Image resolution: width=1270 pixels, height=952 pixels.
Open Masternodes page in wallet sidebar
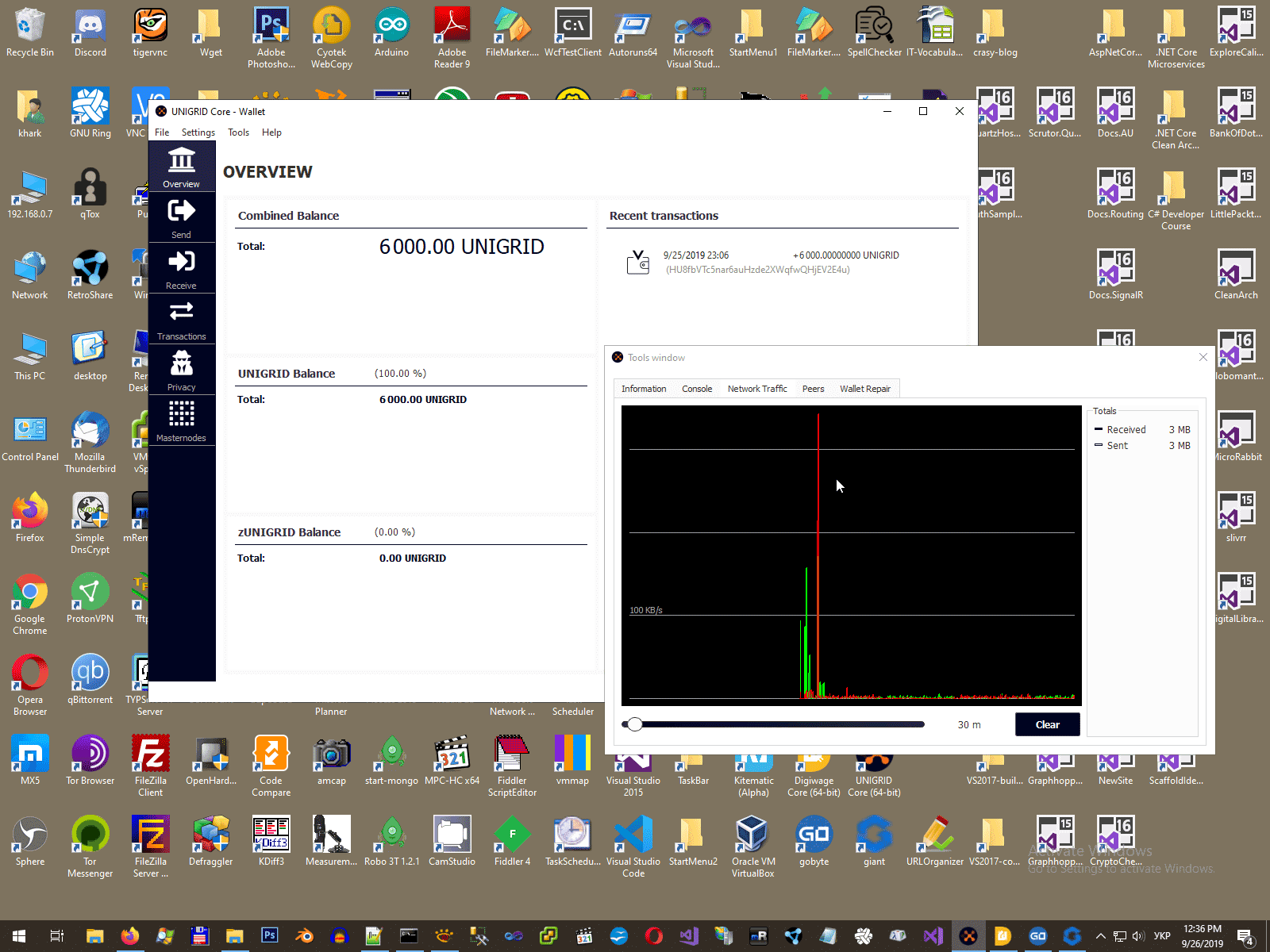click(x=181, y=420)
